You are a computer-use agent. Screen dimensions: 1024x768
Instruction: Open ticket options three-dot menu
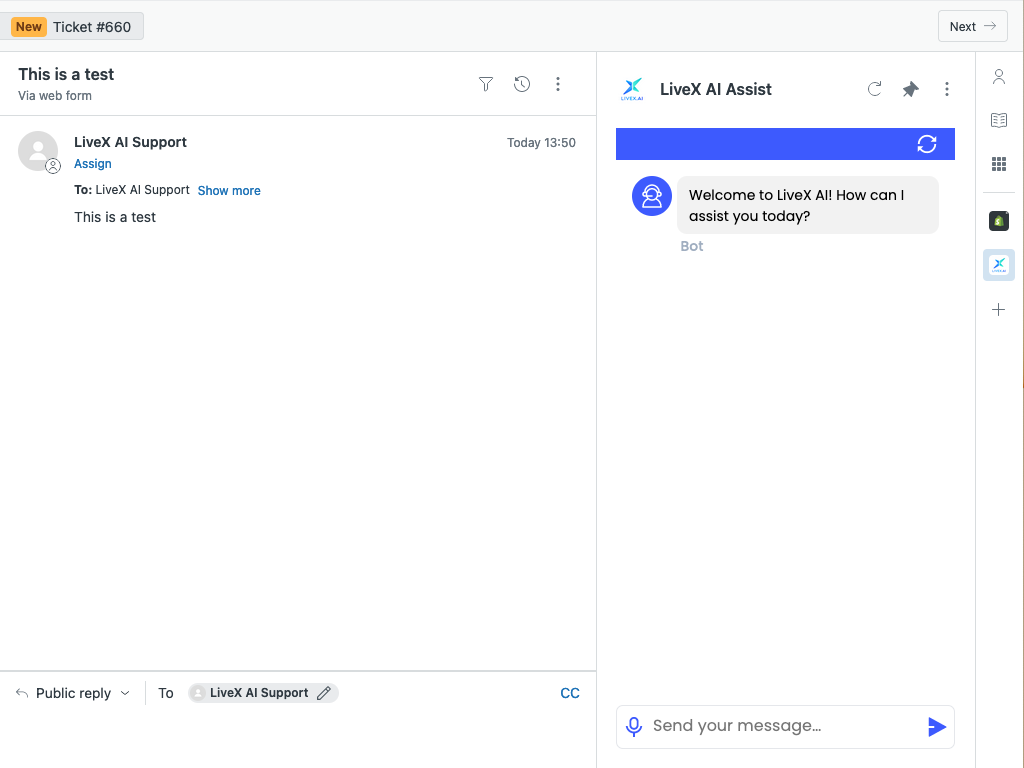point(558,85)
